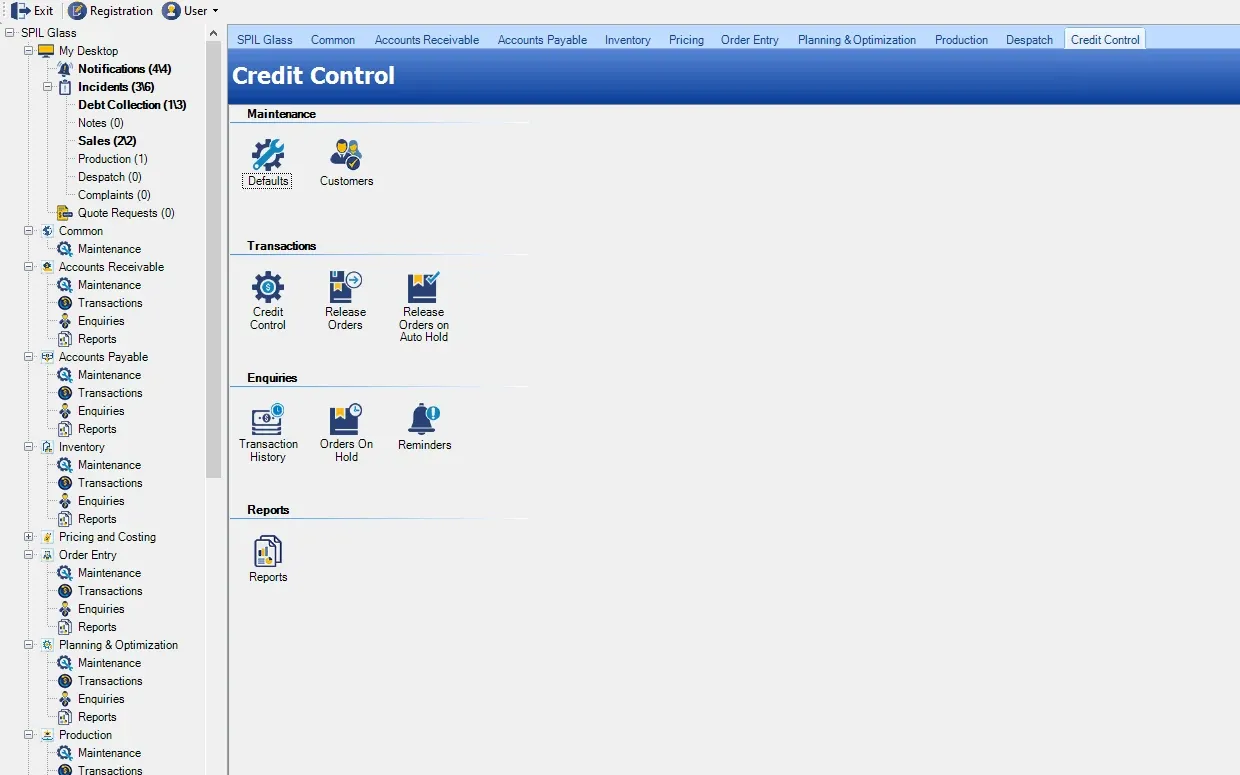Open Notifications (414) in My Desktop
Viewport: 1240px width, 775px height.
[x=125, y=69]
